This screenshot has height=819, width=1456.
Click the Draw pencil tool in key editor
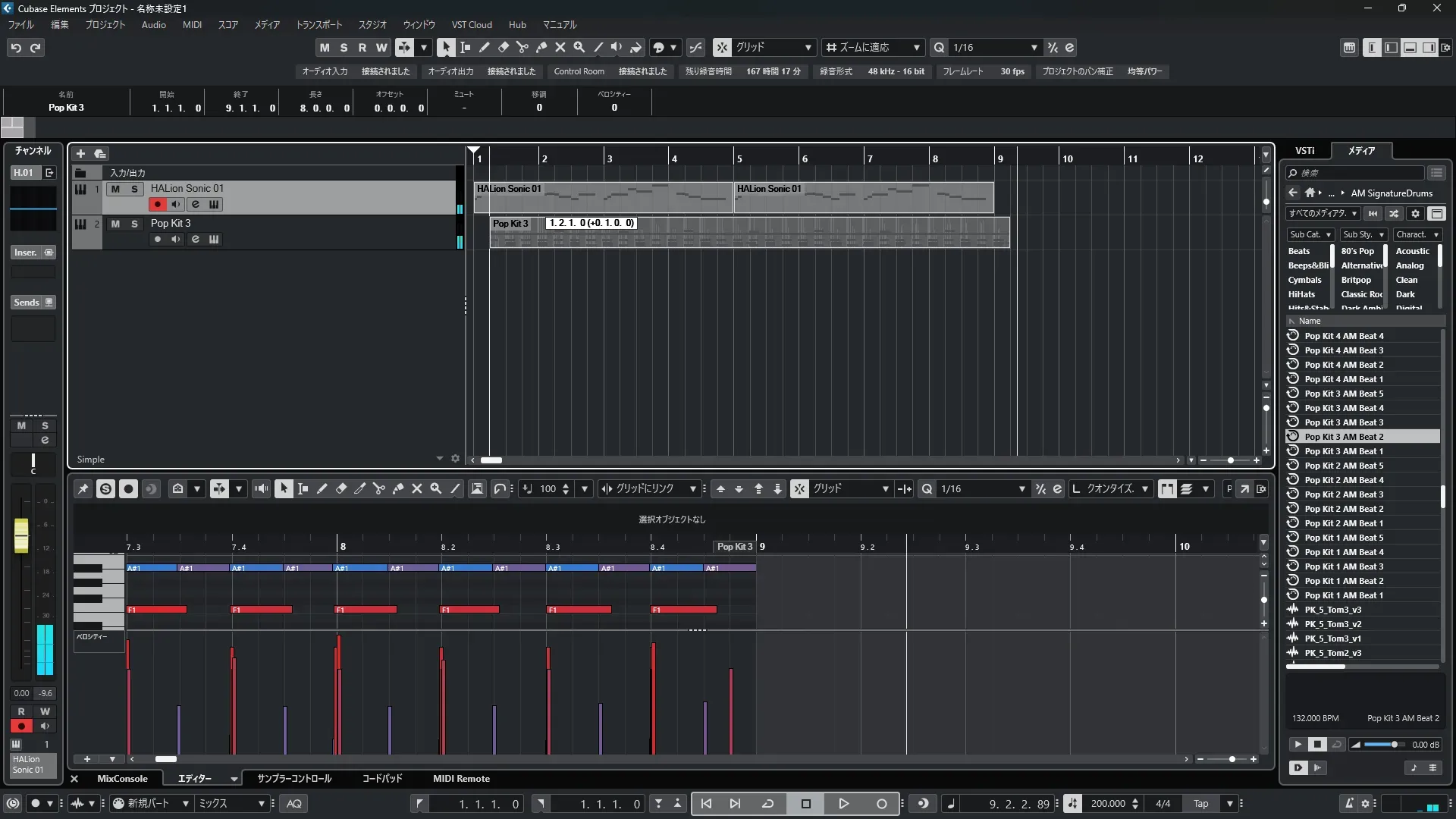322,489
